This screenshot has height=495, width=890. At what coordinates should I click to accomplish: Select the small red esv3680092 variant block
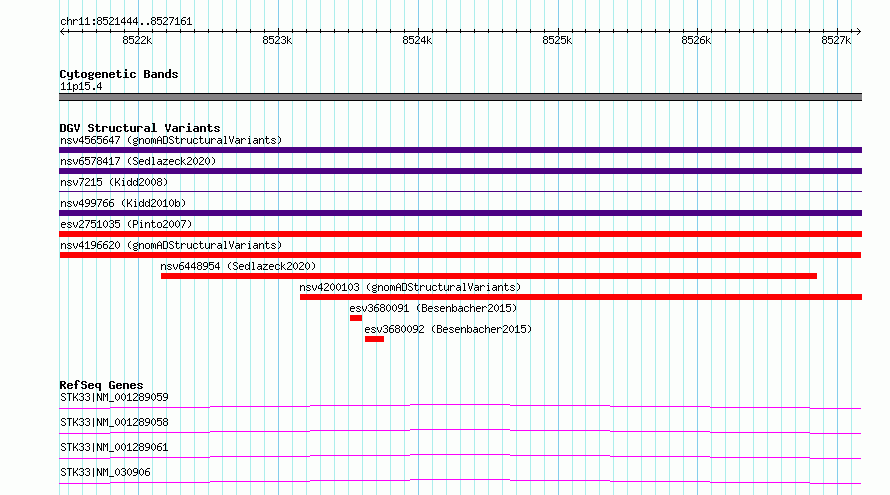374,339
